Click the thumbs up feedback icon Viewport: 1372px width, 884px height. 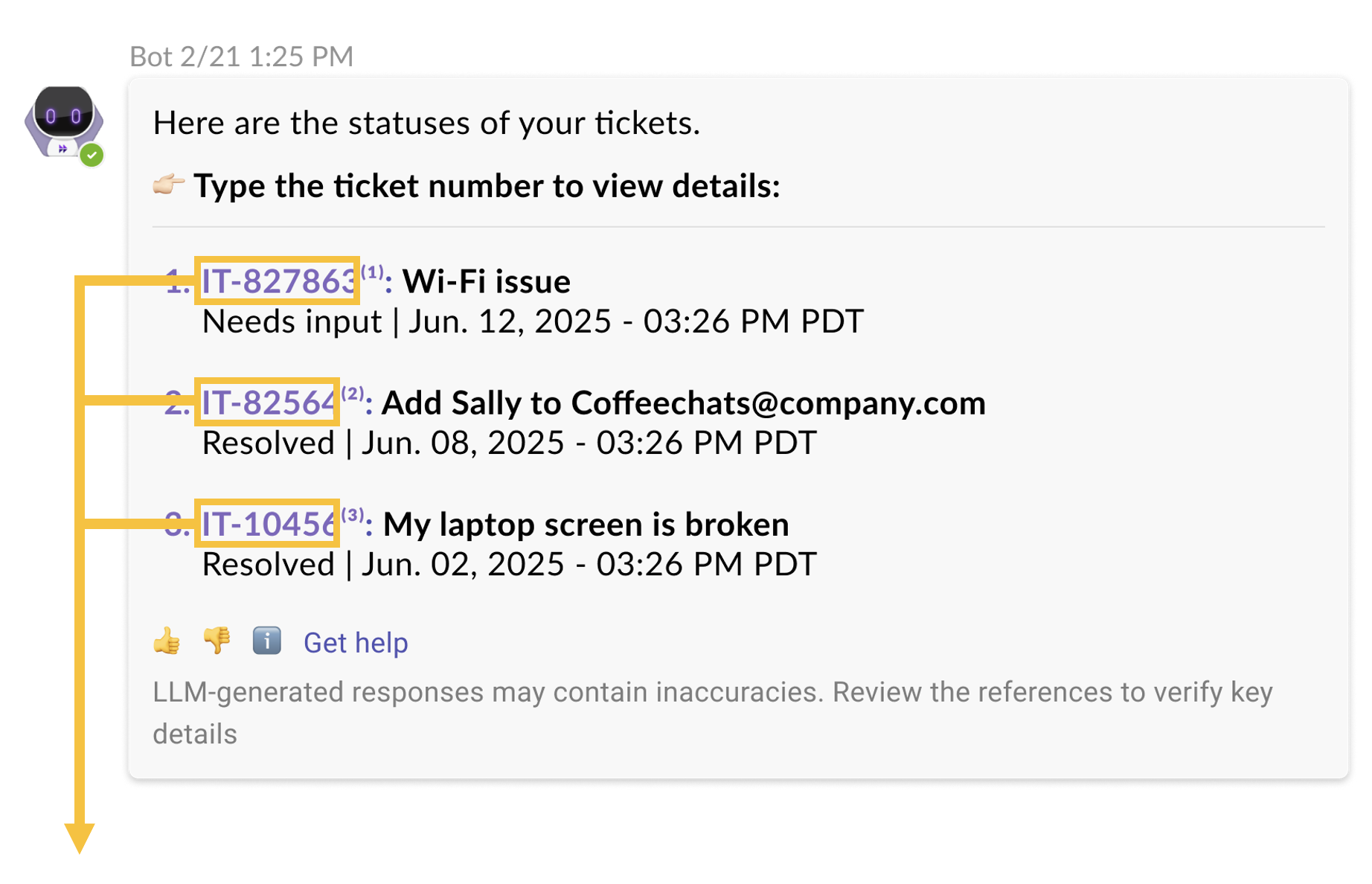(x=167, y=641)
